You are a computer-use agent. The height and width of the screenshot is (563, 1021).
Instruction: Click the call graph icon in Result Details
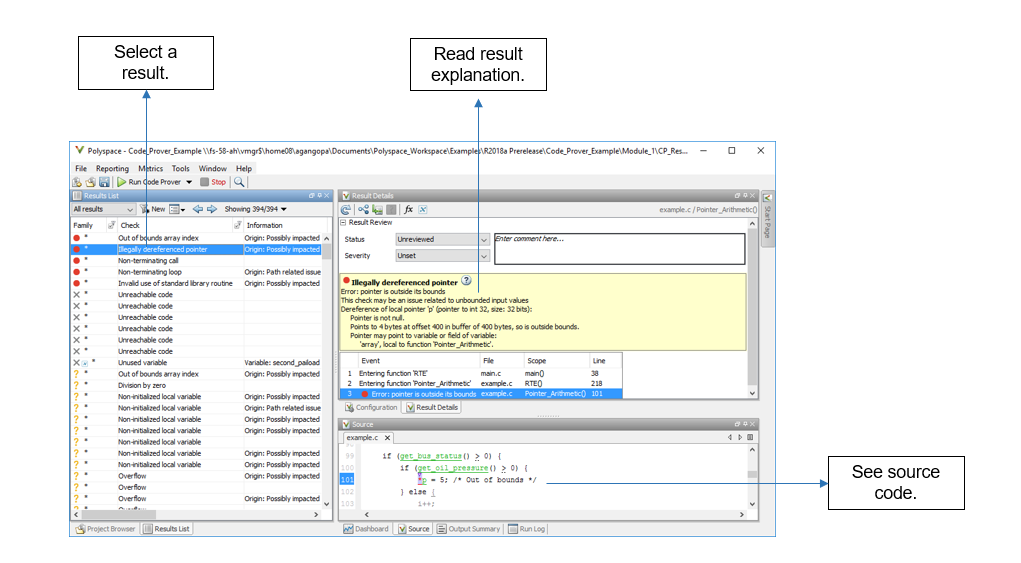coord(363,210)
